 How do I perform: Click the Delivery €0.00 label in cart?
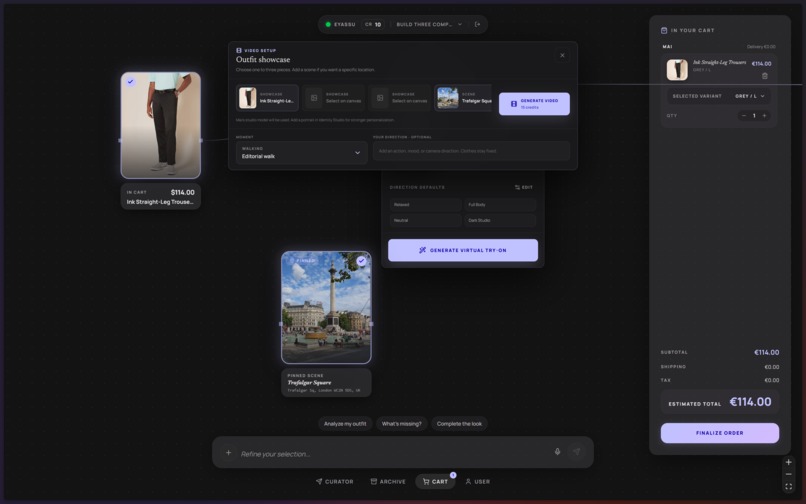[x=761, y=47]
